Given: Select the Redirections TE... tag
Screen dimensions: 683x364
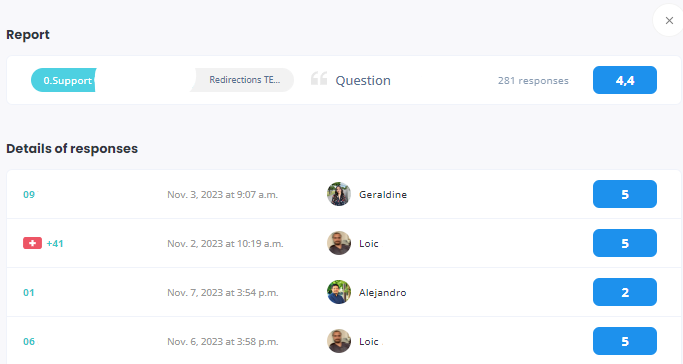Looking at the screenshot, I should [x=242, y=80].
